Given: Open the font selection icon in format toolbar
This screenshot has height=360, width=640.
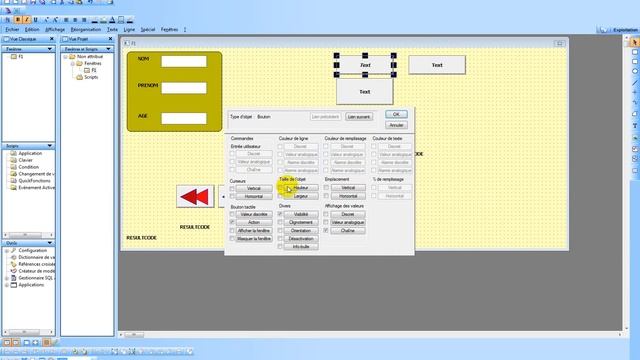Looking at the screenshot, I should 7,20.
